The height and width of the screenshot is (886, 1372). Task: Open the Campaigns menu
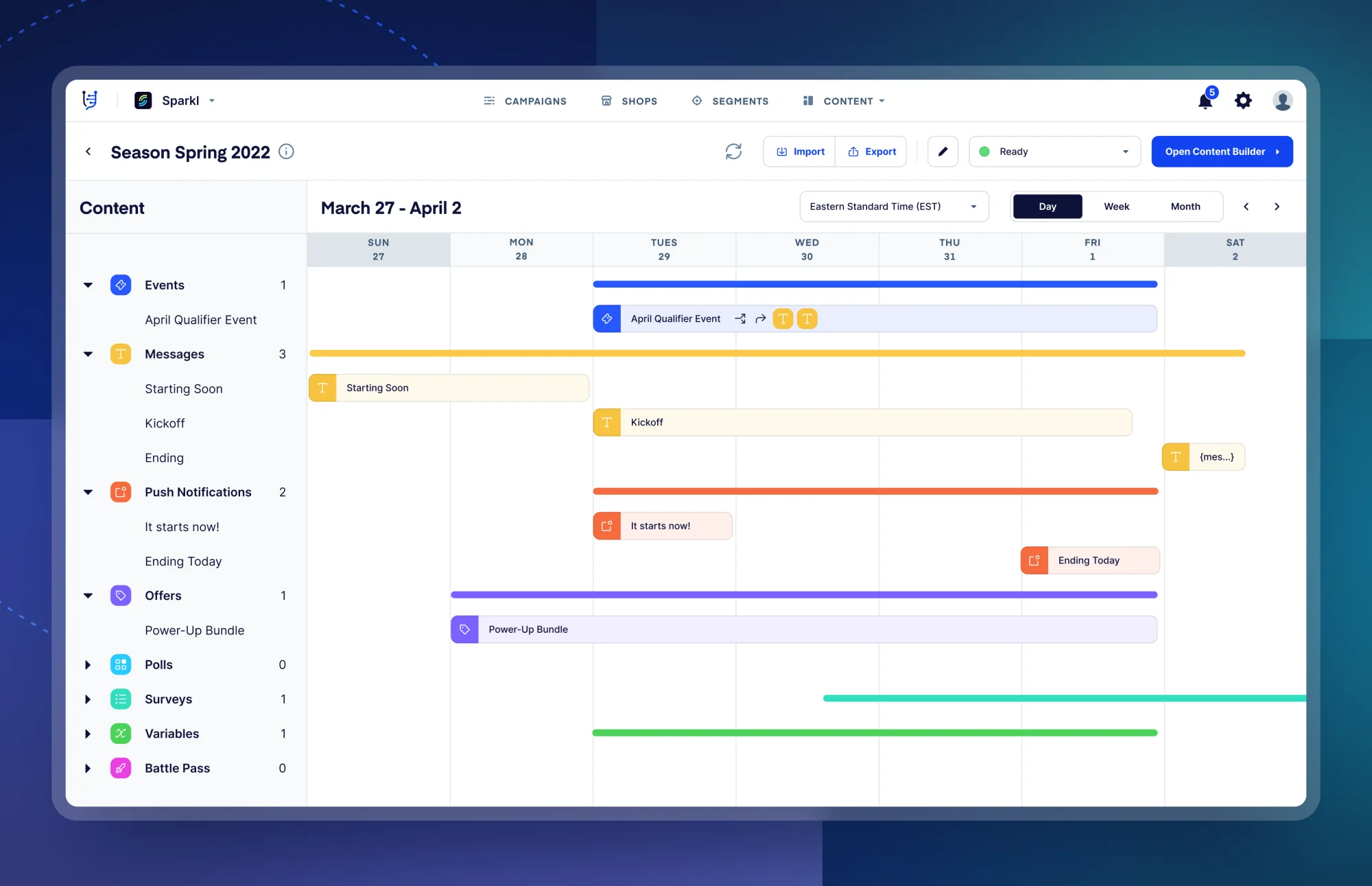525,101
